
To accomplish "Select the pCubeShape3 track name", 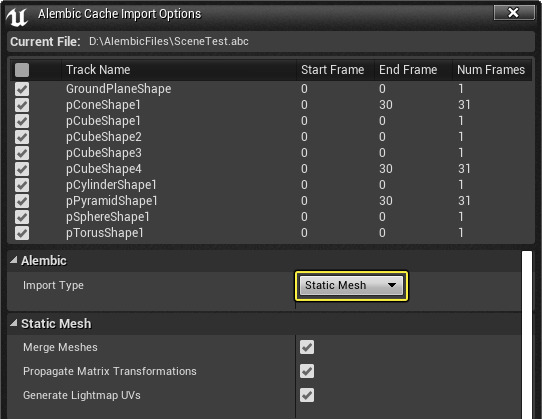I will 104,153.
